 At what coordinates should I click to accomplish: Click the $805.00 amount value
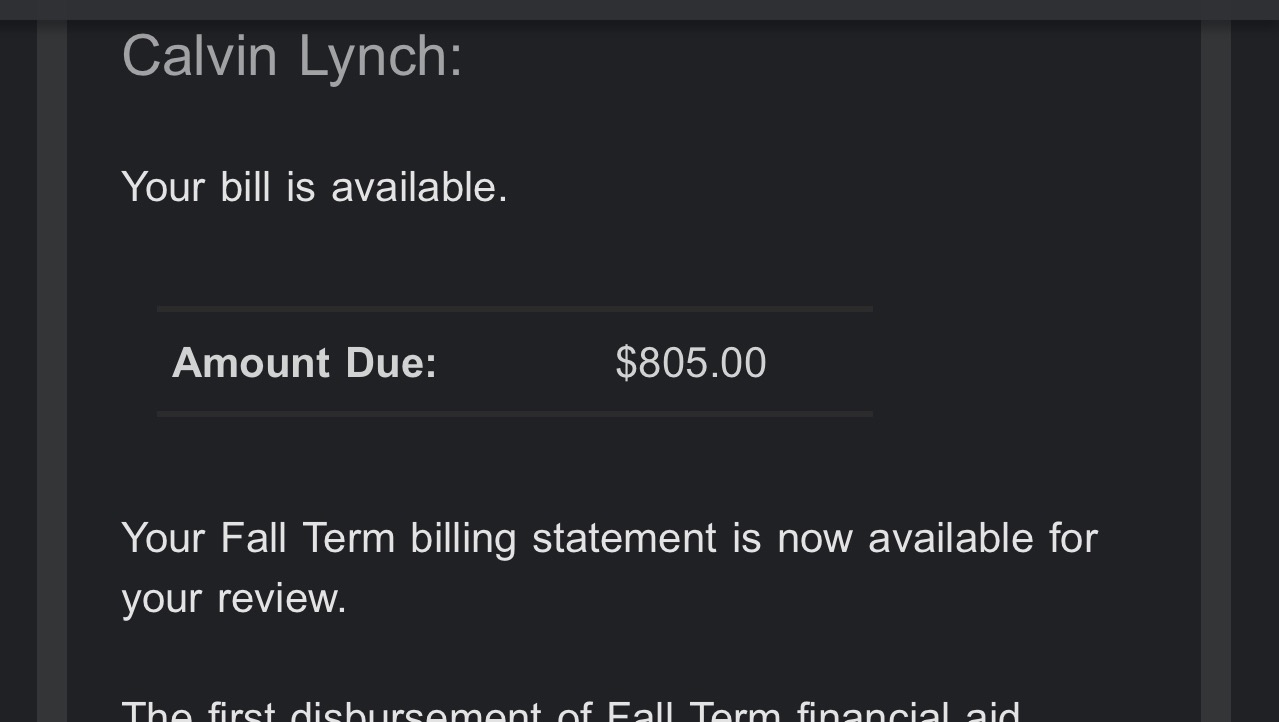coord(690,362)
